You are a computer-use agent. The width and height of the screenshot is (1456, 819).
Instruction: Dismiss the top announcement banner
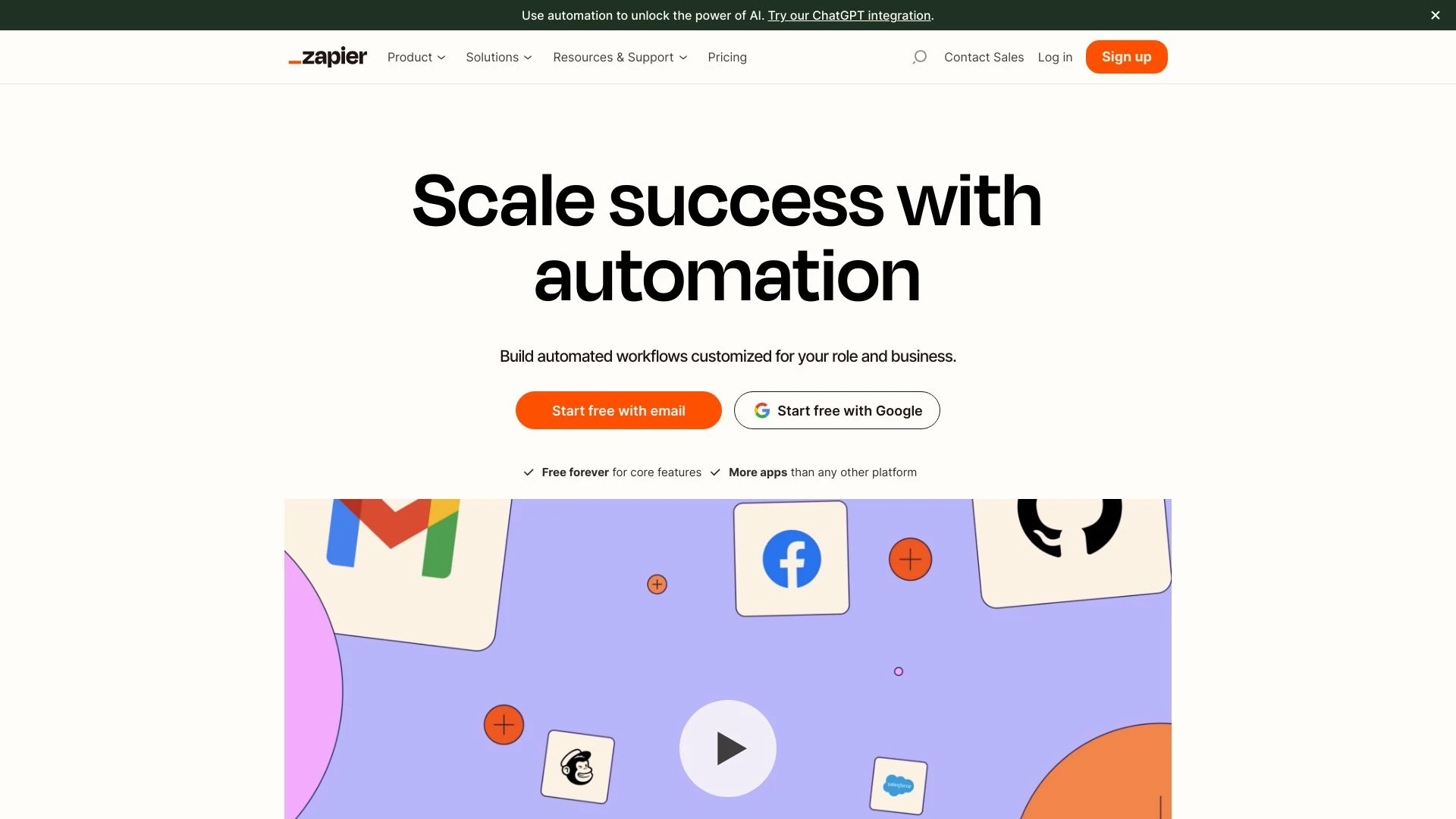pos(1435,15)
